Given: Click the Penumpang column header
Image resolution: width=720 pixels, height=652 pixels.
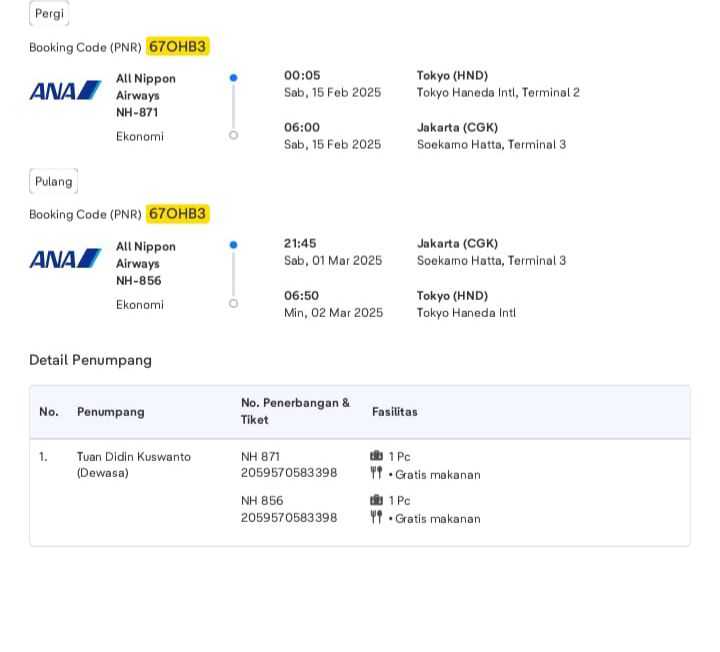Looking at the screenshot, I should tap(111, 412).
